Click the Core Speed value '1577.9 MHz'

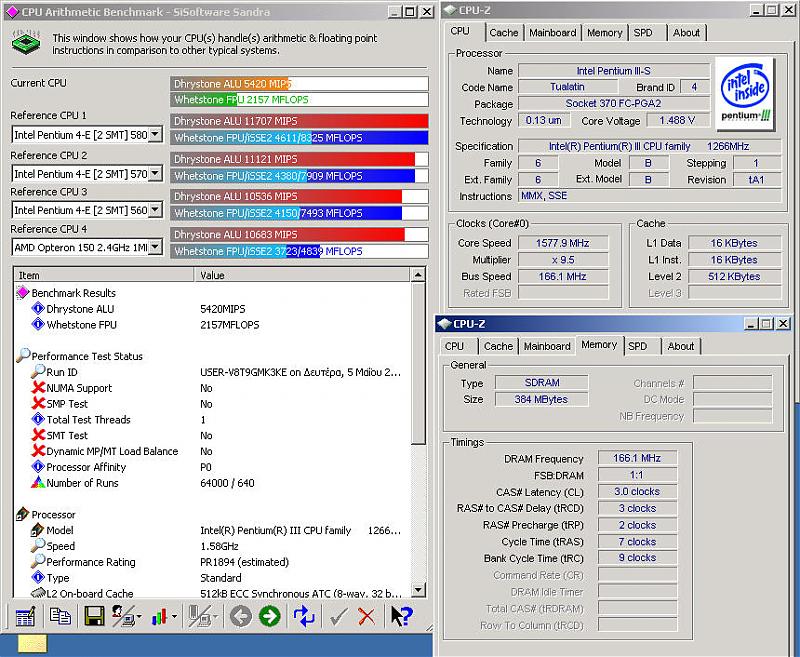pos(563,243)
